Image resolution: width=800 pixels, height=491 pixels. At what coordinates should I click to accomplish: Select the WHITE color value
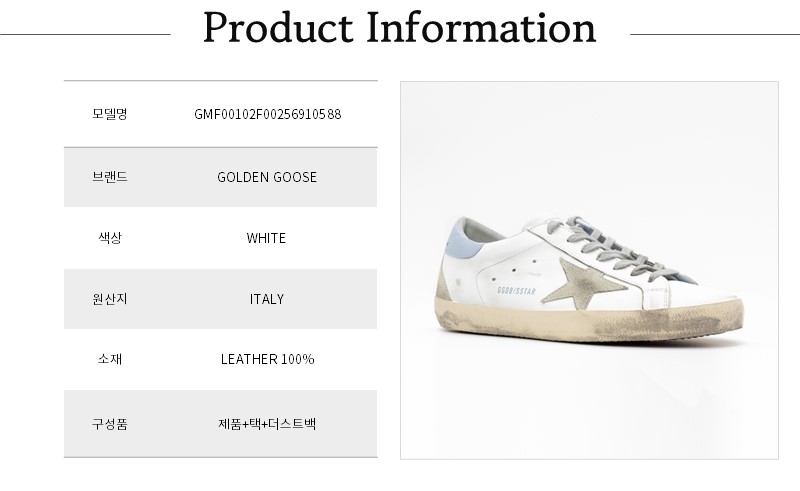(267, 238)
